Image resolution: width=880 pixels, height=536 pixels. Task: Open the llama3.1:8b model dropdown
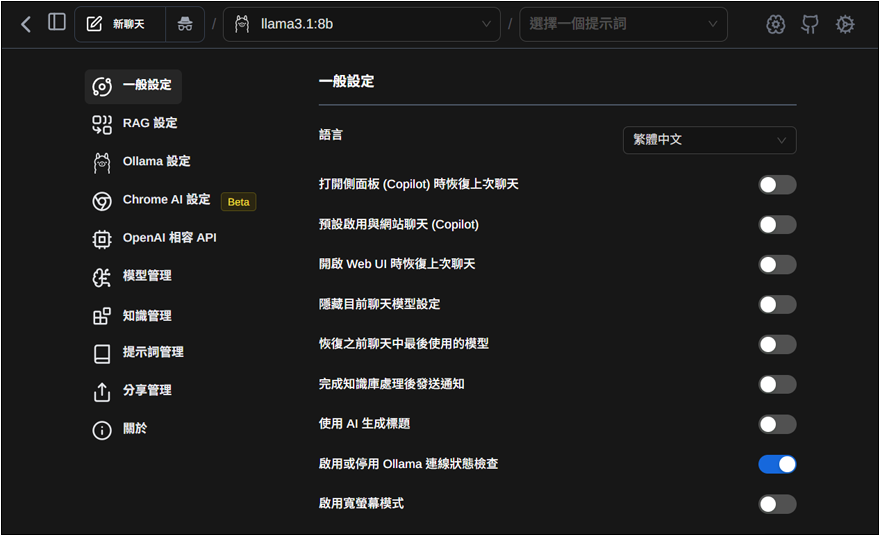[x=362, y=24]
